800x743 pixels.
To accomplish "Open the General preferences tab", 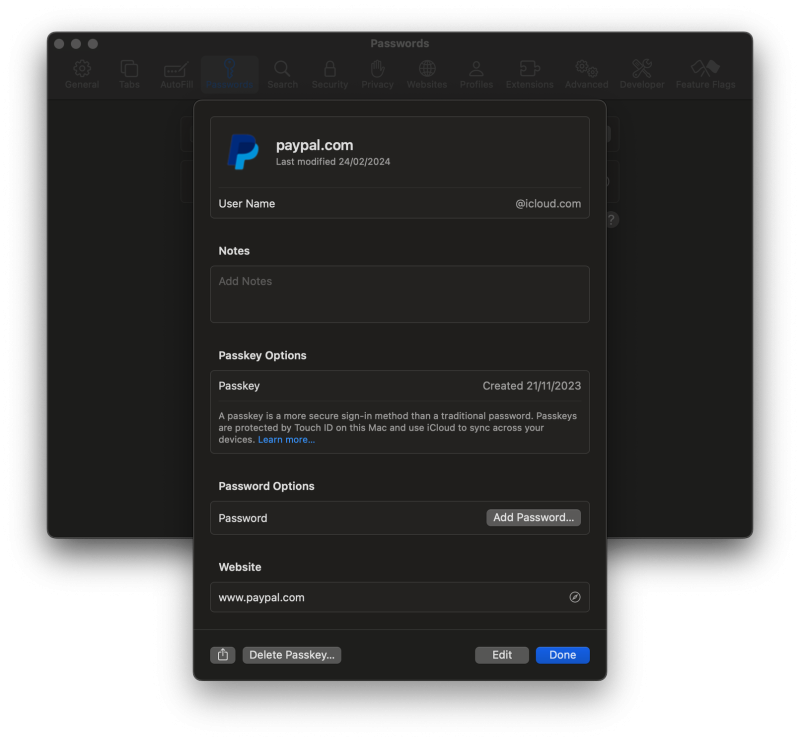I will point(82,75).
